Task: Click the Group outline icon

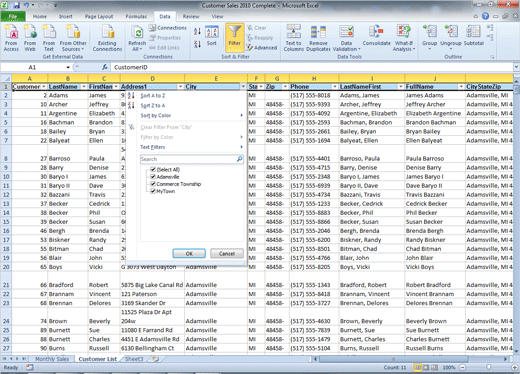Action: tap(429, 37)
